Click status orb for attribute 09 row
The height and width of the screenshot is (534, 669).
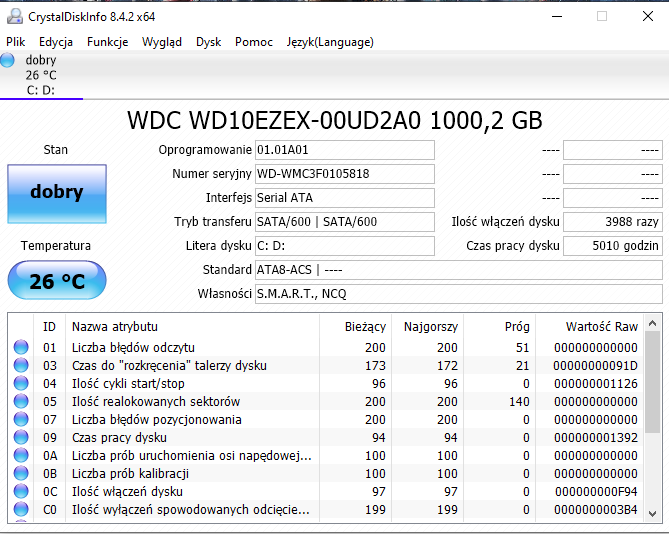(x=21, y=437)
